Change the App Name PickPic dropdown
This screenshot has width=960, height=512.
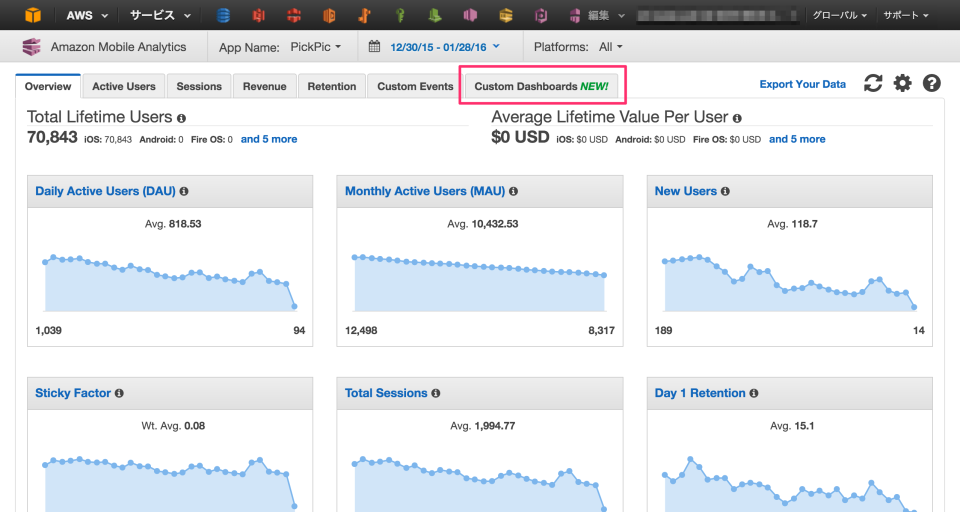(x=315, y=47)
